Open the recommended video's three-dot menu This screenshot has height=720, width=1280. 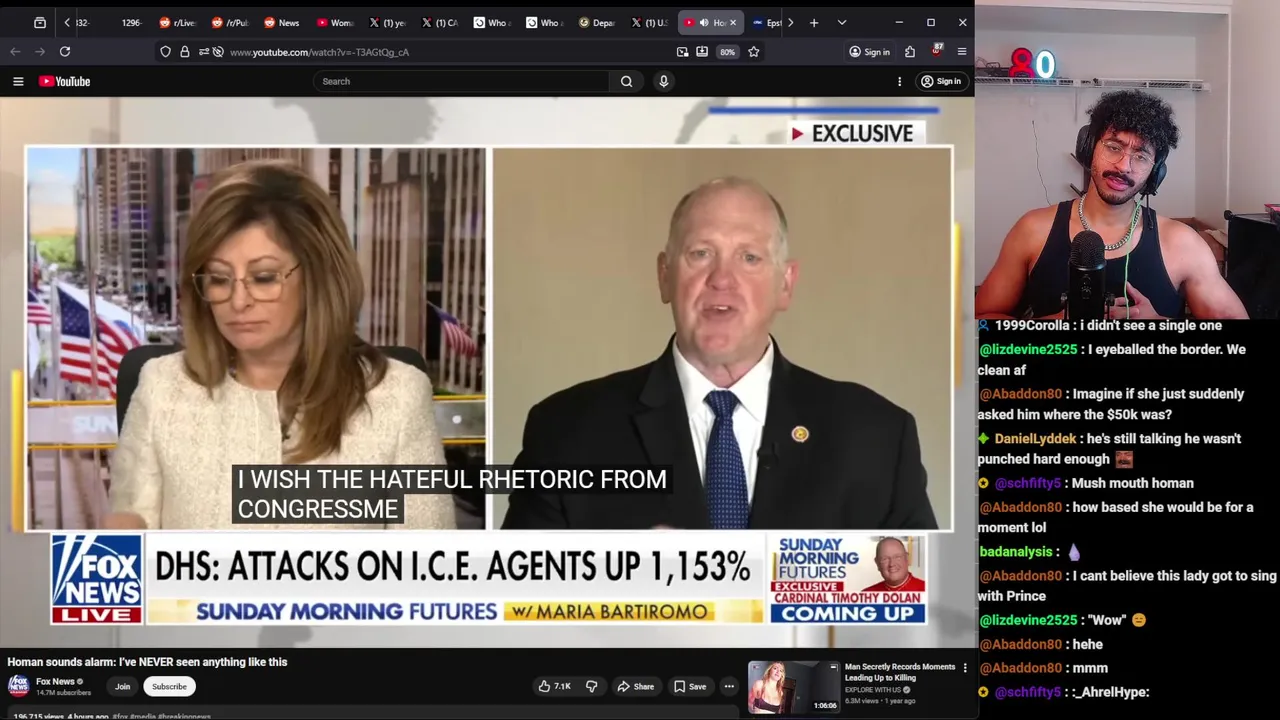pos(965,667)
